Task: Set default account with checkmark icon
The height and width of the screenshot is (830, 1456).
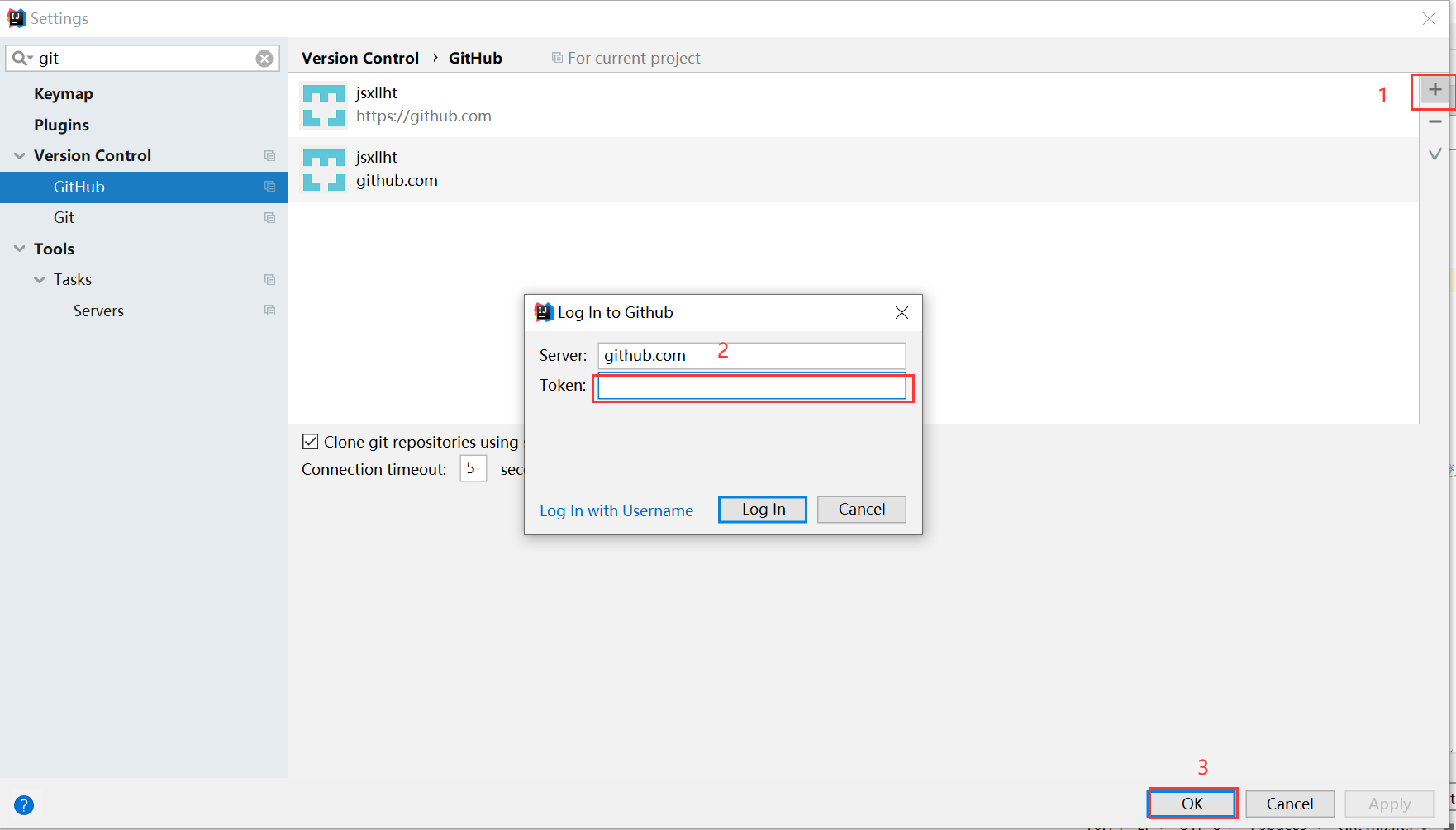Action: pyautogui.click(x=1435, y=154)
